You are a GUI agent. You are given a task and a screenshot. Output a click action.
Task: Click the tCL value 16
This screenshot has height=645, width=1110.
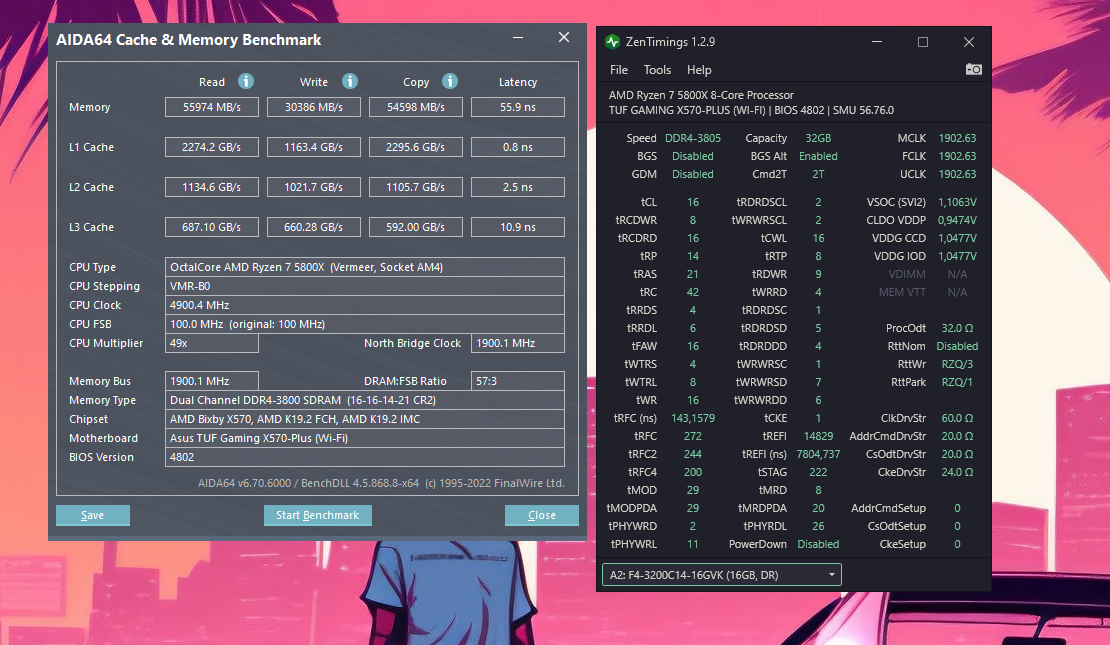click(692, 202)
